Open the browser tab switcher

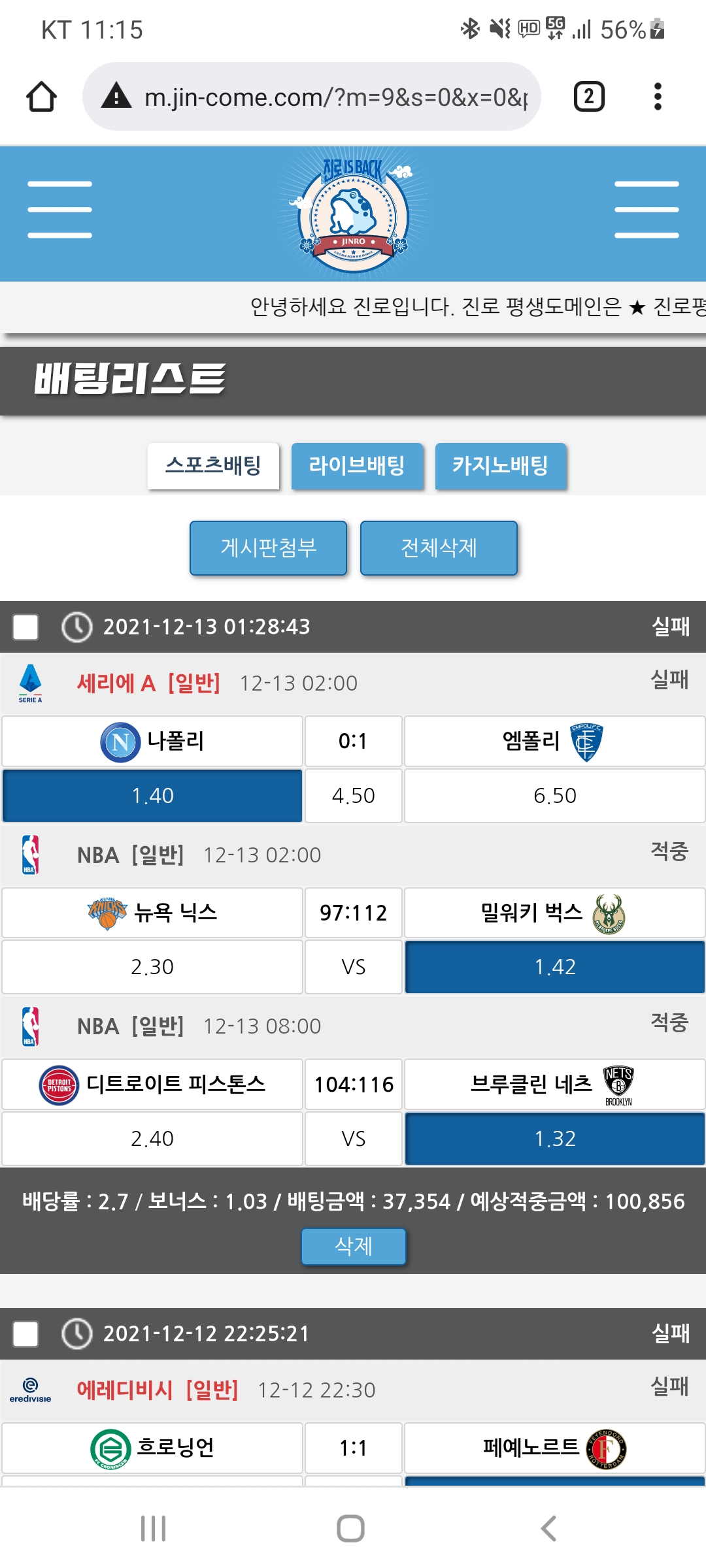(x=588, y=97)
